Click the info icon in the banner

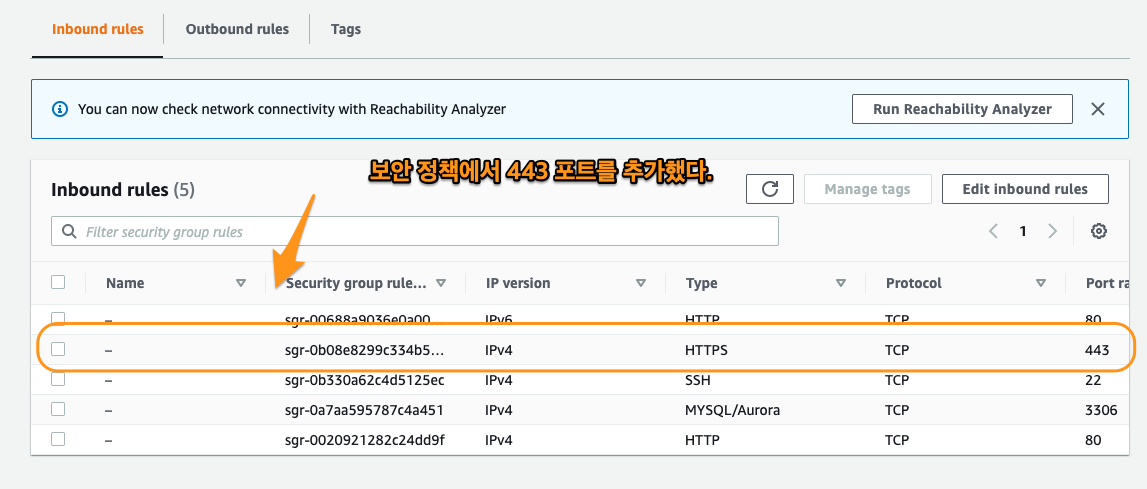(x=60, y=109)
